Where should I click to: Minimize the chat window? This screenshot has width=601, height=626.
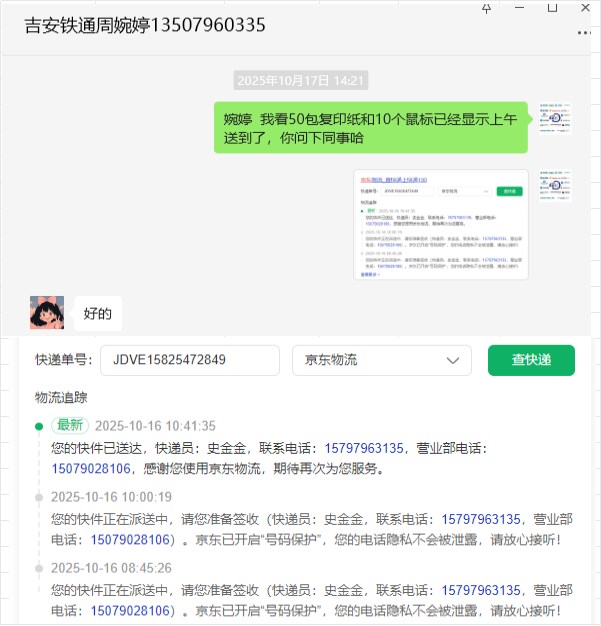pyautogui.click(x=519, y=8)
